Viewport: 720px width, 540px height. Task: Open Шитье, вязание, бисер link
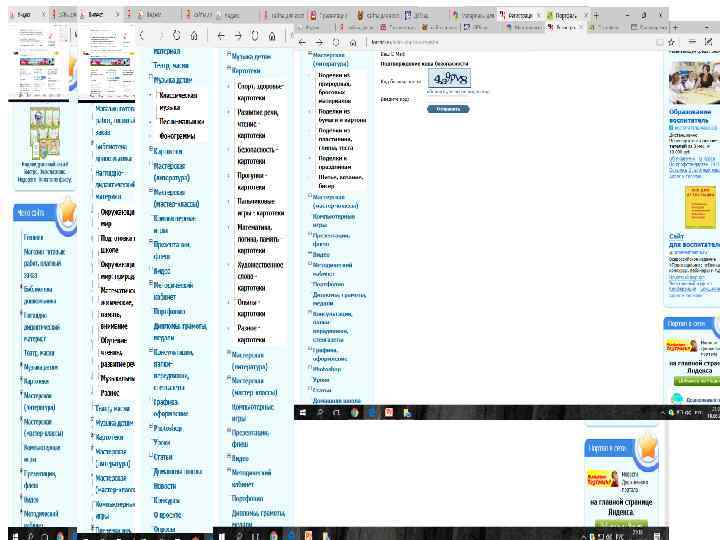pyautogui.click(x=341, y=181)
